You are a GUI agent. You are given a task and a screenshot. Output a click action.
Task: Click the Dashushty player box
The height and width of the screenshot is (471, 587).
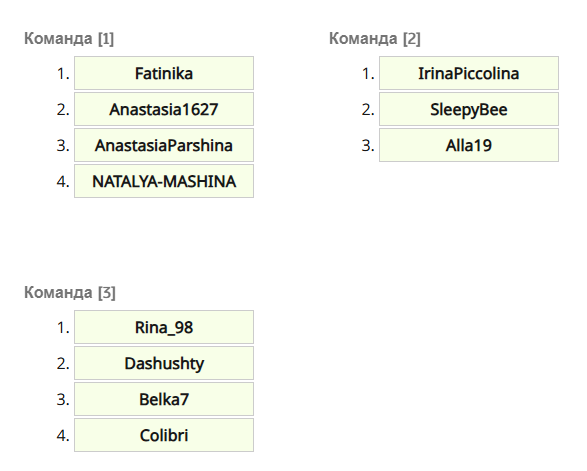(x=164, y=363)
